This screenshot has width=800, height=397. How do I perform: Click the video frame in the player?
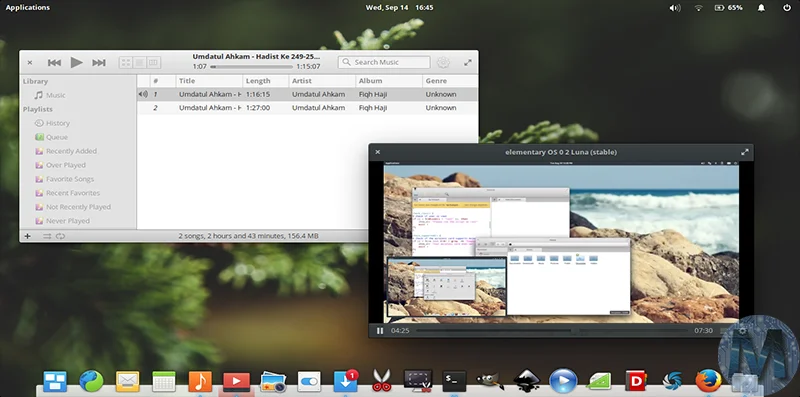click(561, 242)
